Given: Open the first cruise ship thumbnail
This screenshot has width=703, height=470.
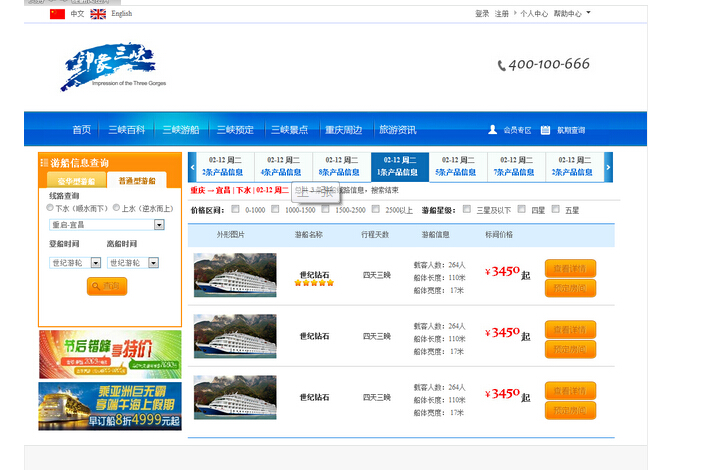Looking at the screenshot, I should pyautogui.click(x=235, y=275).
